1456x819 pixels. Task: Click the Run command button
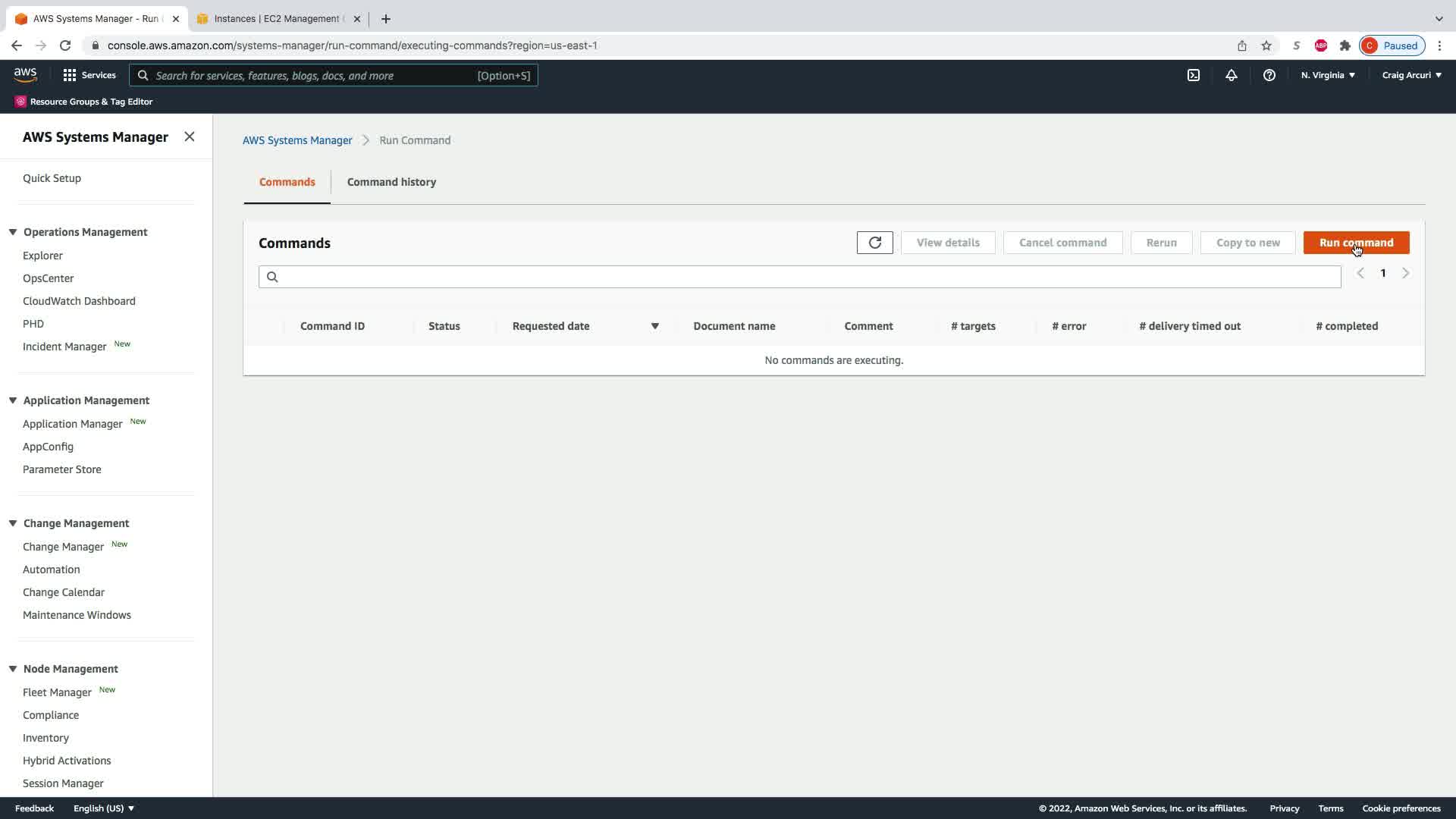pos(1356,243)
